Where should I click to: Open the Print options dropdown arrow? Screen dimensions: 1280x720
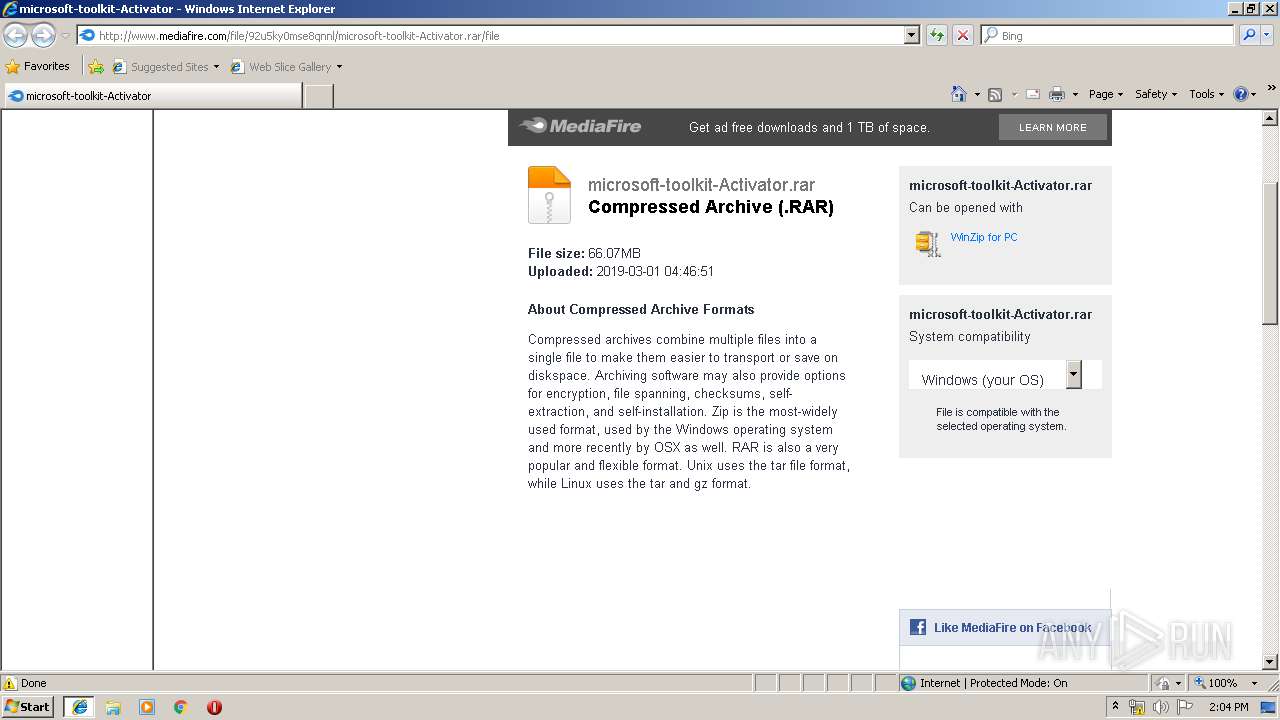[x=1075, y=94]
